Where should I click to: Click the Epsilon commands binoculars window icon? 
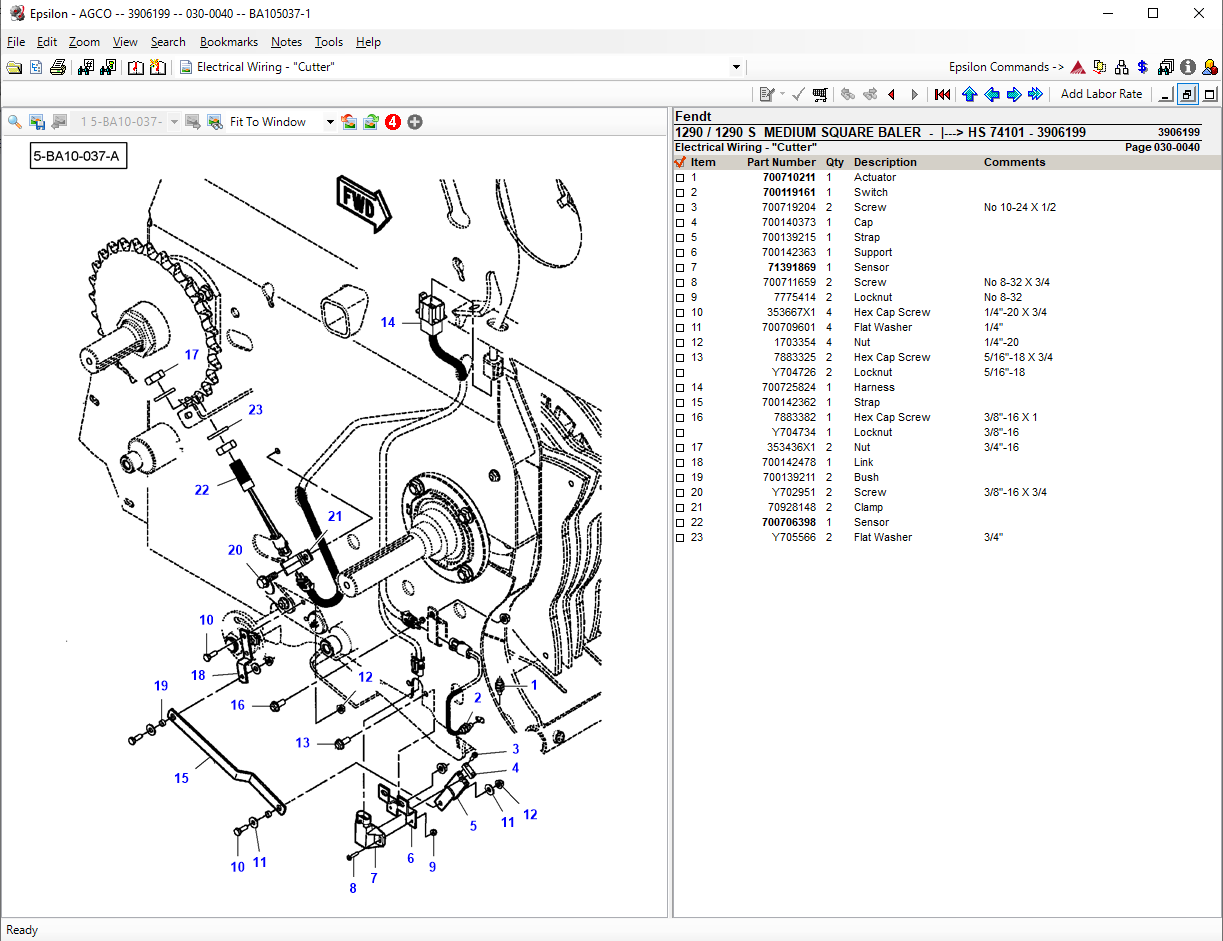point(1166,67)
